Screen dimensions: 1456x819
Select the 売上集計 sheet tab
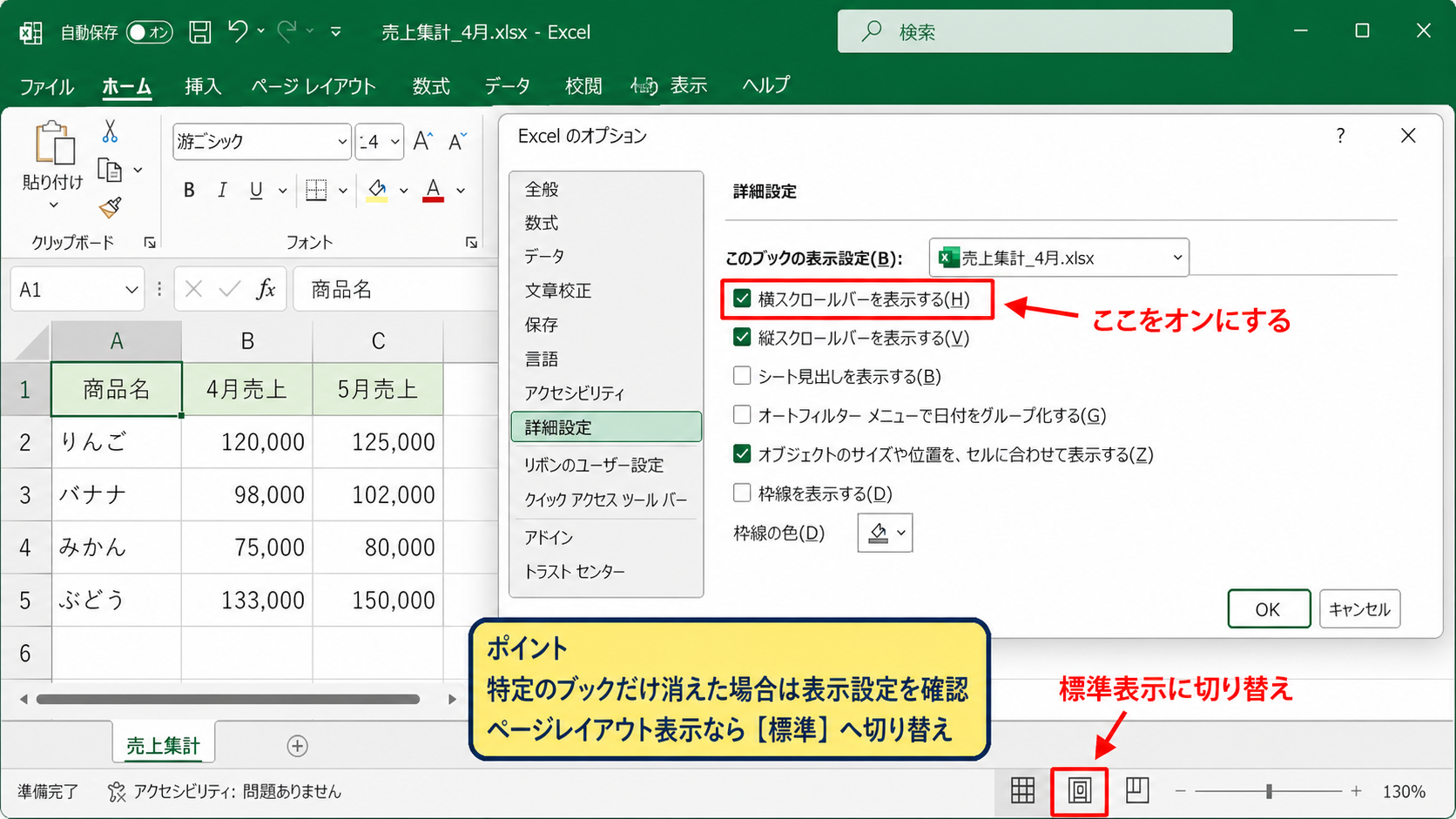[x=163, y=746]
